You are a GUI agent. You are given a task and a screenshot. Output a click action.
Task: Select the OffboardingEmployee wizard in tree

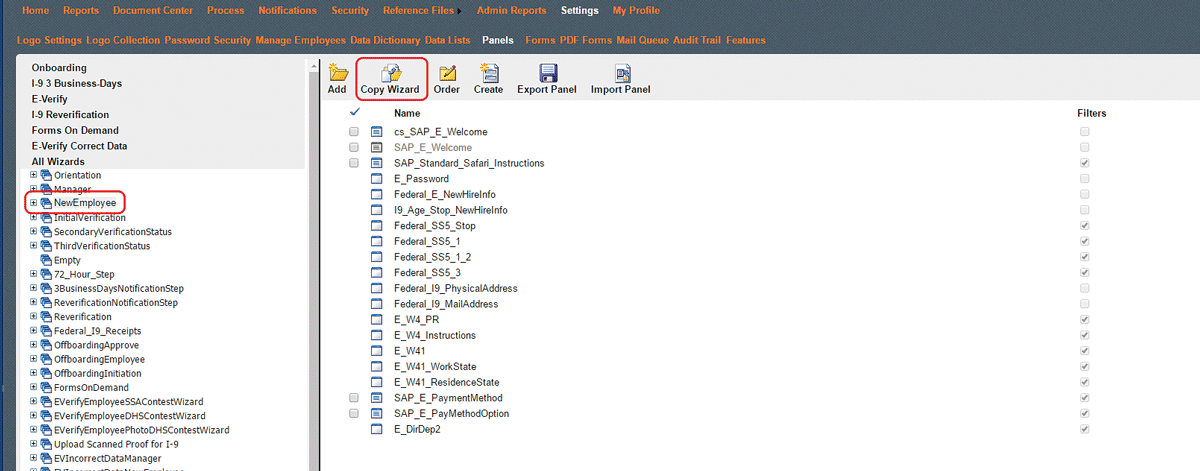pyautogui.click(x=99, y=359)
